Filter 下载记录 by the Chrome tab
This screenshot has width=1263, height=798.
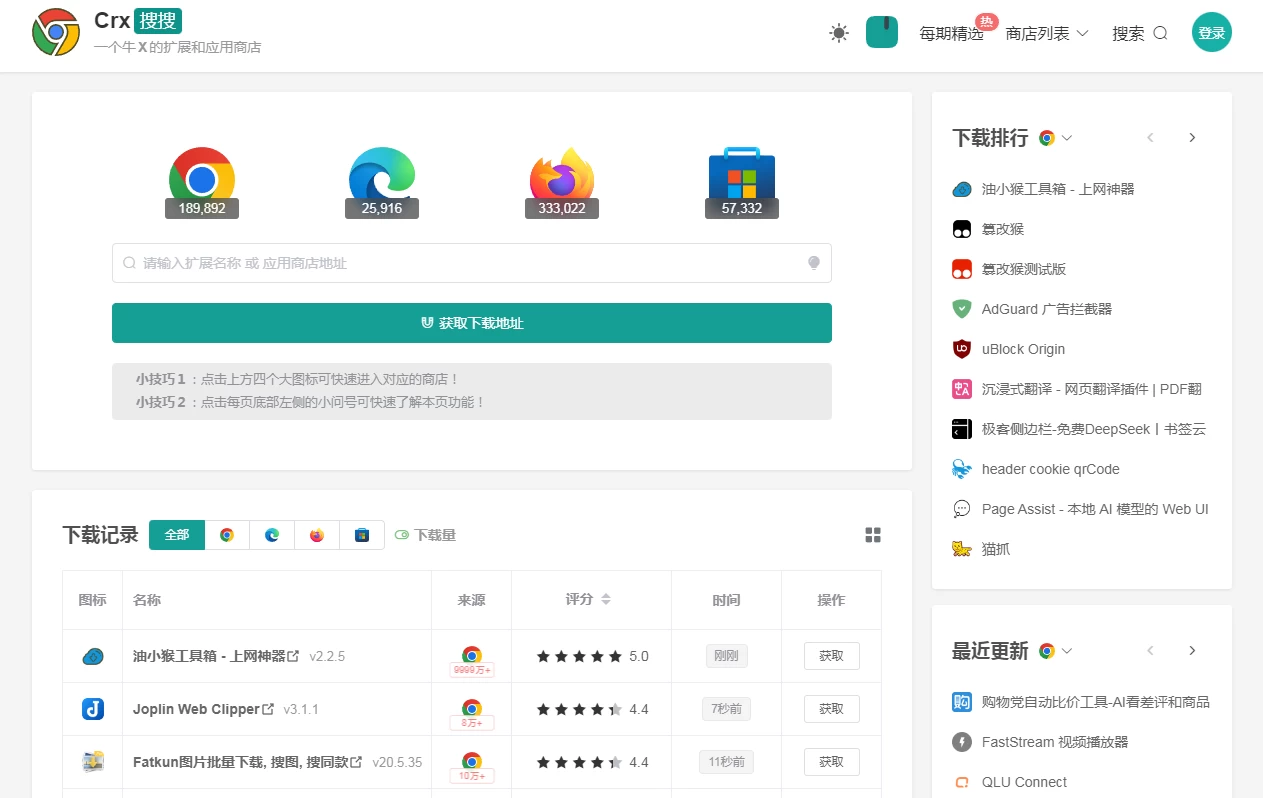pos(227,535)
